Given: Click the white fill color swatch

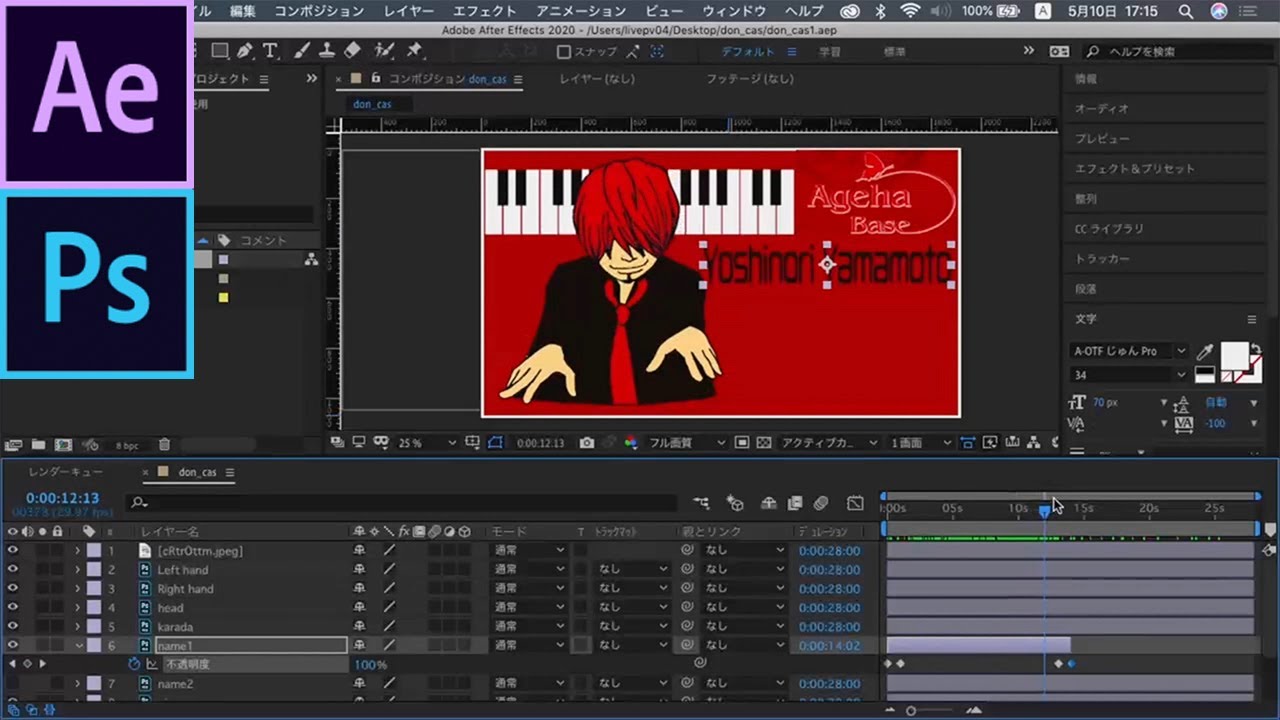Looking at the screenshot, I should tap(1235, 354).
